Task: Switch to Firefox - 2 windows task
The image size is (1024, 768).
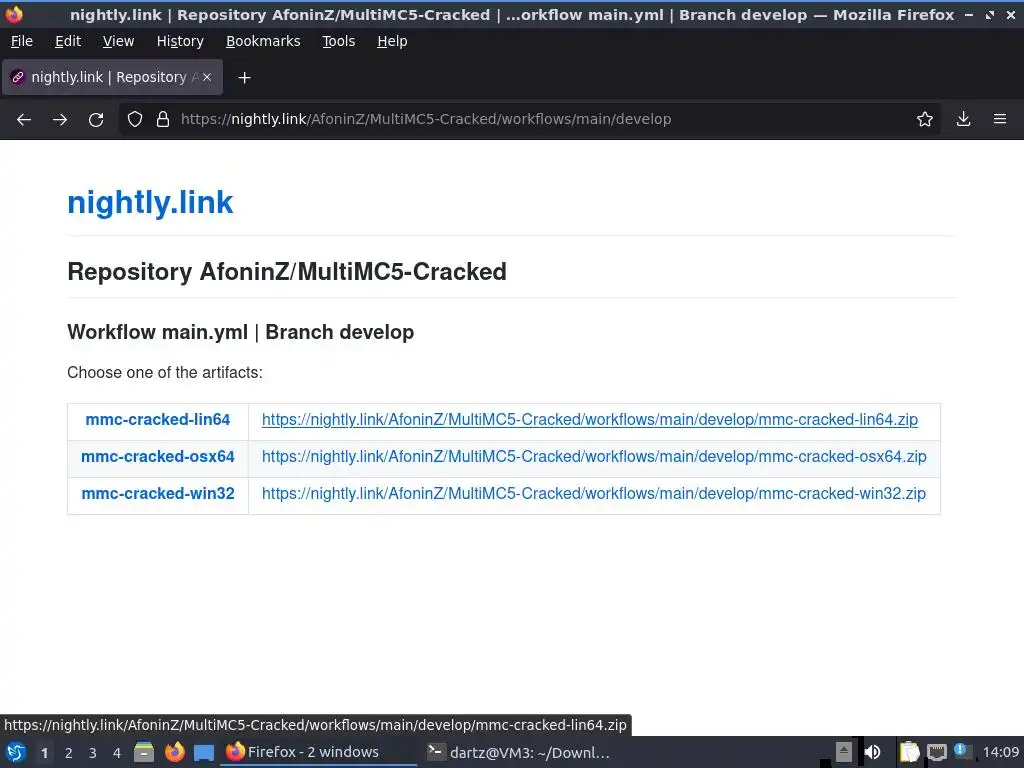Action: coord(320,752)
